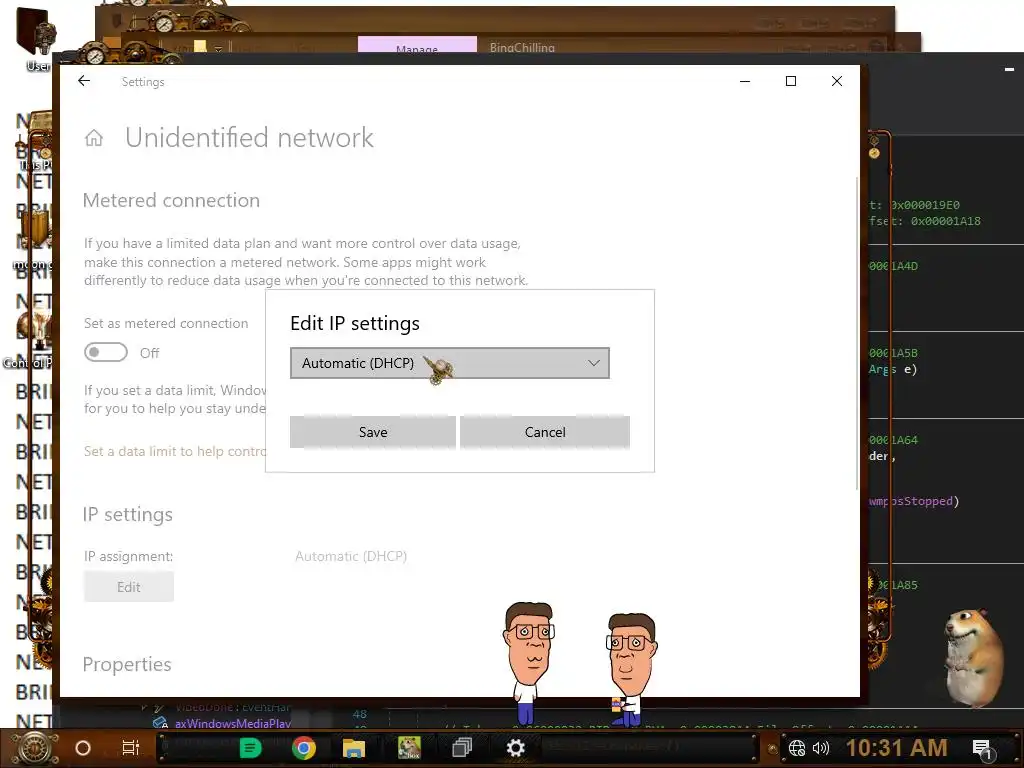Minimize the Settings window
1024x768 pixels.
point(745,81)
